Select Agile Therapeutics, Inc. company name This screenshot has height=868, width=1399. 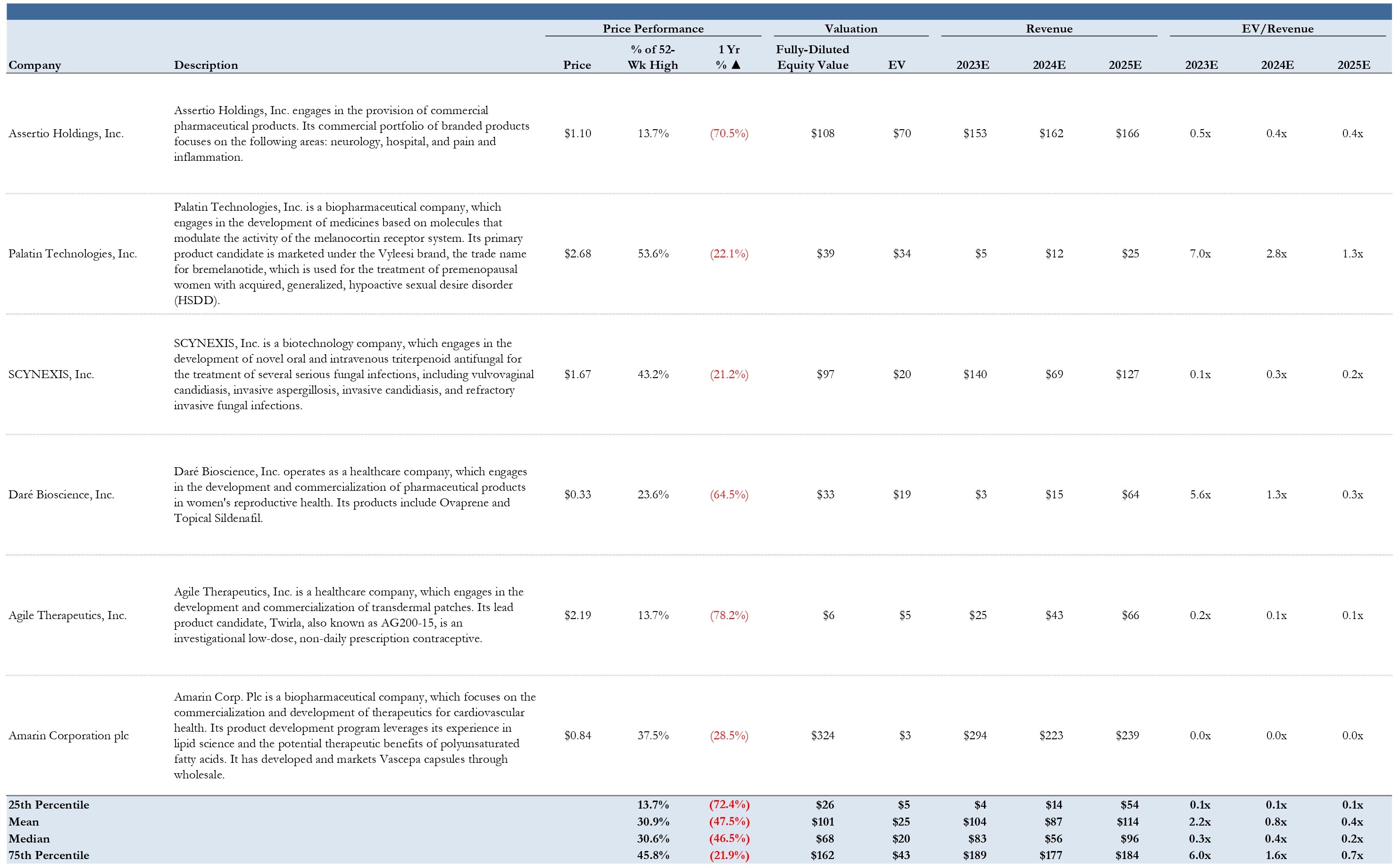67,615
